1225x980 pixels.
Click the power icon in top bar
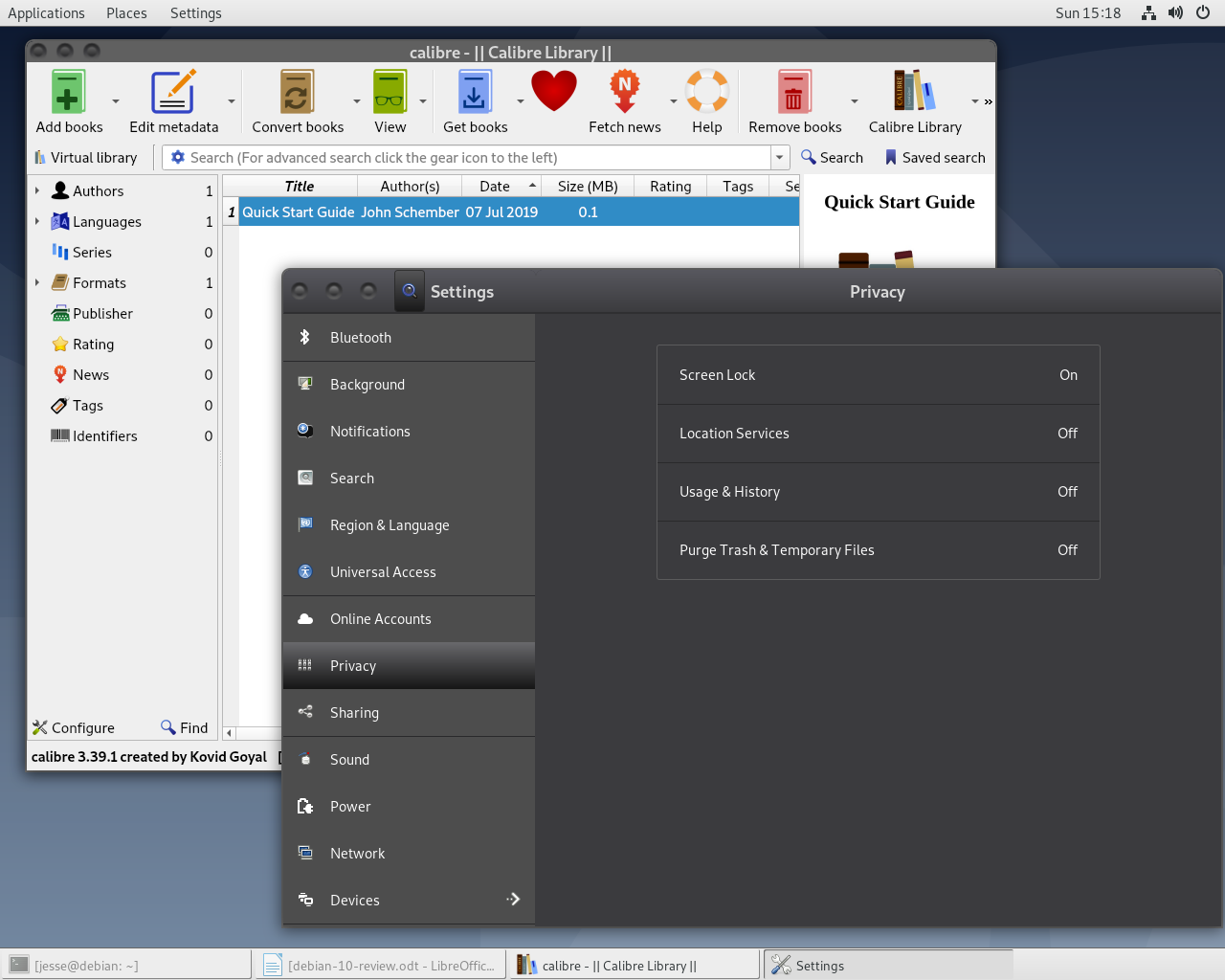(x=1203, y=12)
